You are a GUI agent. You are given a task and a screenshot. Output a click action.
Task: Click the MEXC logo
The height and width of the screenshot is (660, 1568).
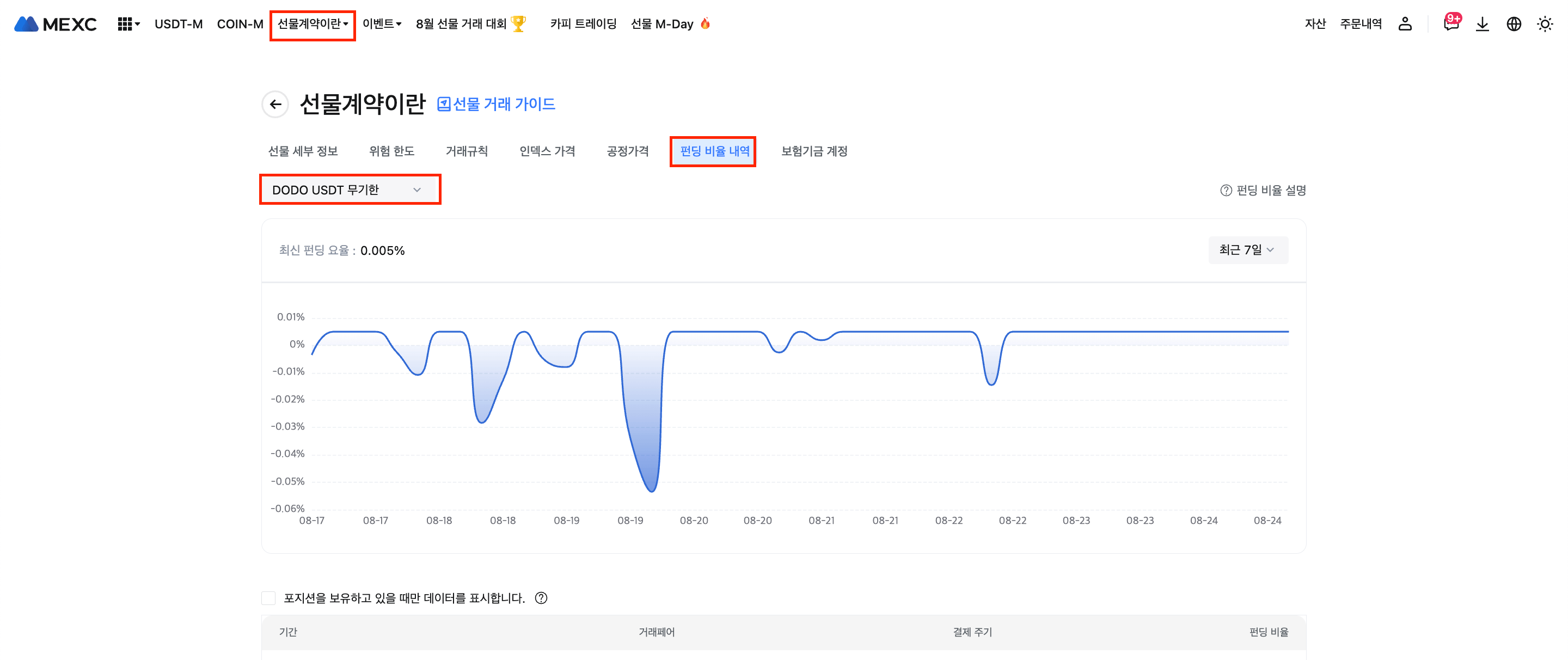coord(56,25)
